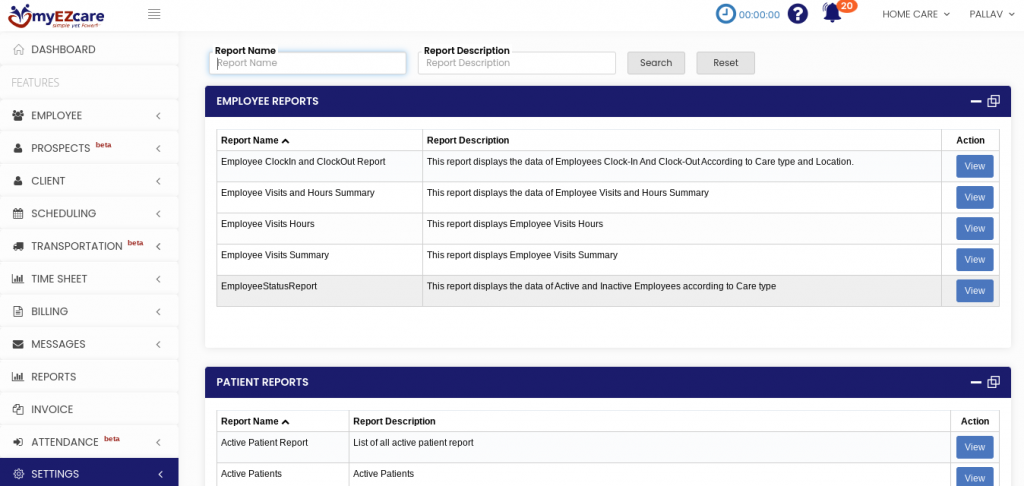Open the help question mark icon
Viewport: 1024px width, 486px height.
[x=797, y=14]
